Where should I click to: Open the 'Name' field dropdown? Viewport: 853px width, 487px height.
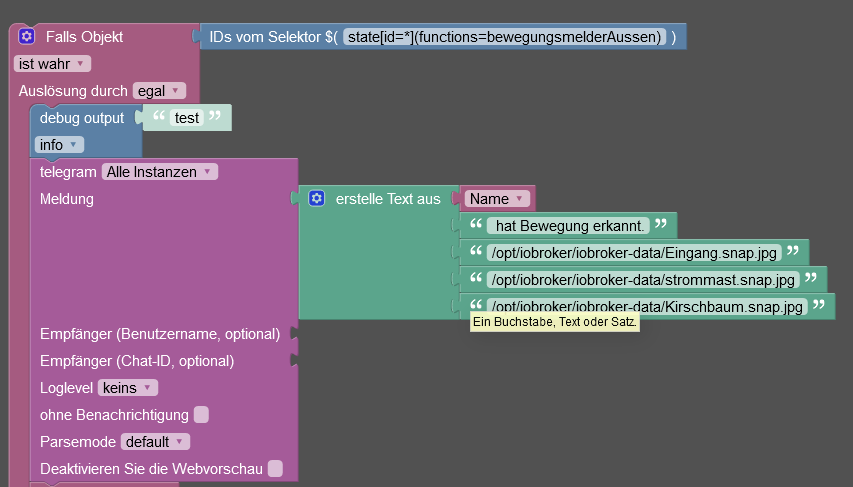497,199
